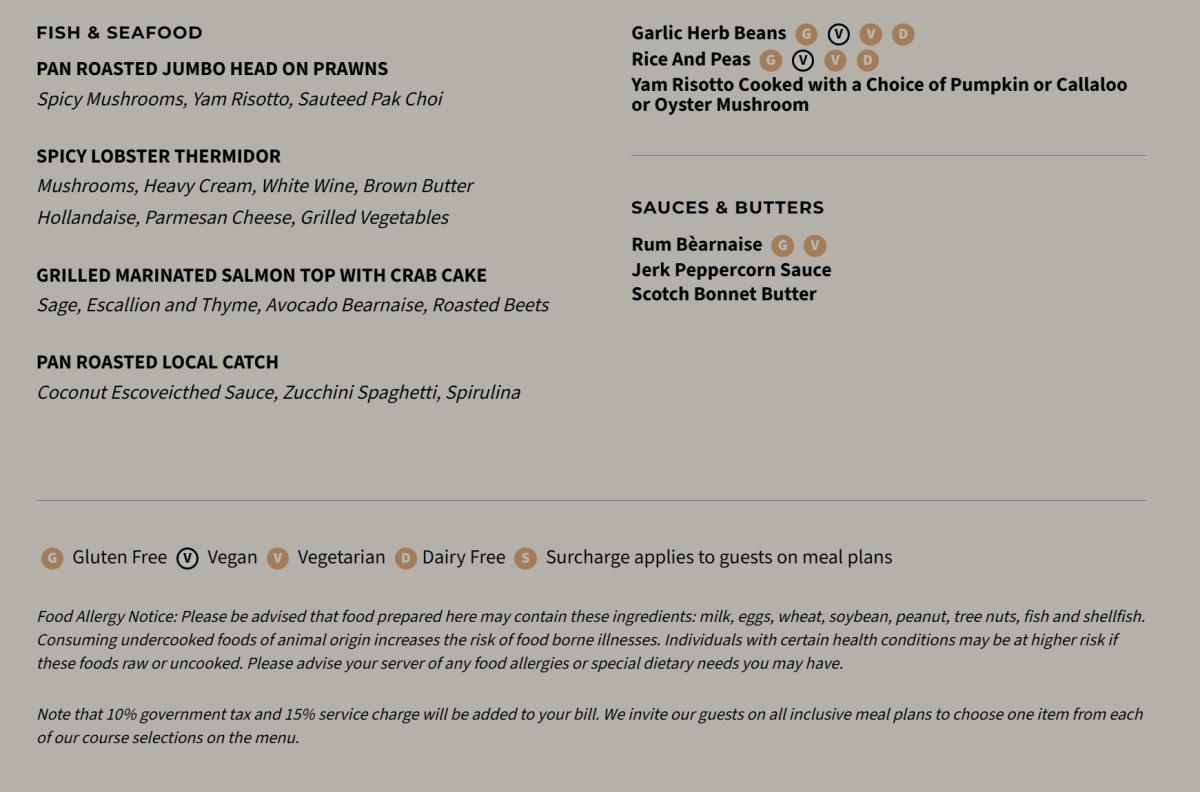Select the Scotch Bonnet Butter item

pos(724,294)
